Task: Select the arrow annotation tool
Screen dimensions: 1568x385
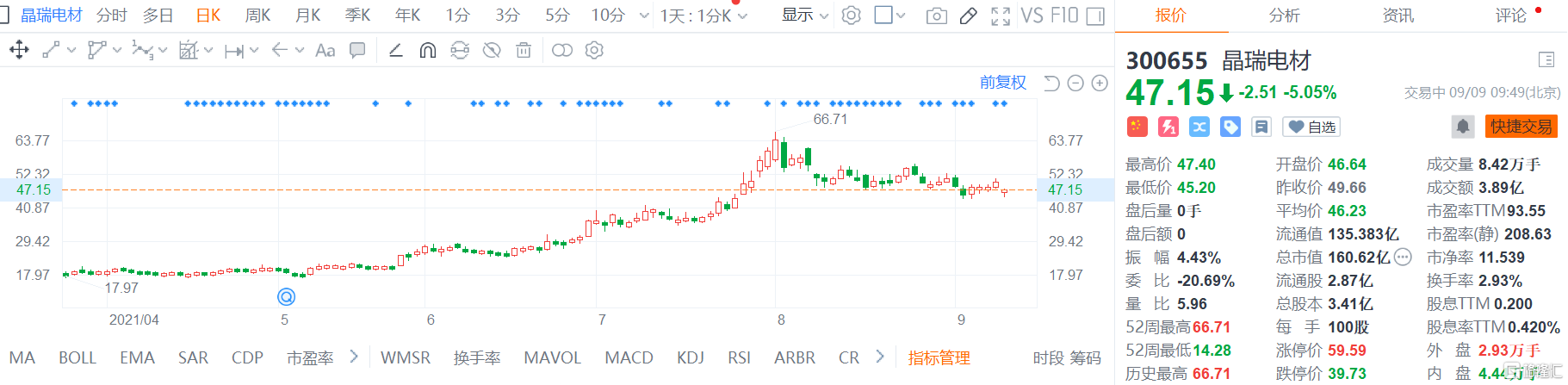Action: pos(279,50)
